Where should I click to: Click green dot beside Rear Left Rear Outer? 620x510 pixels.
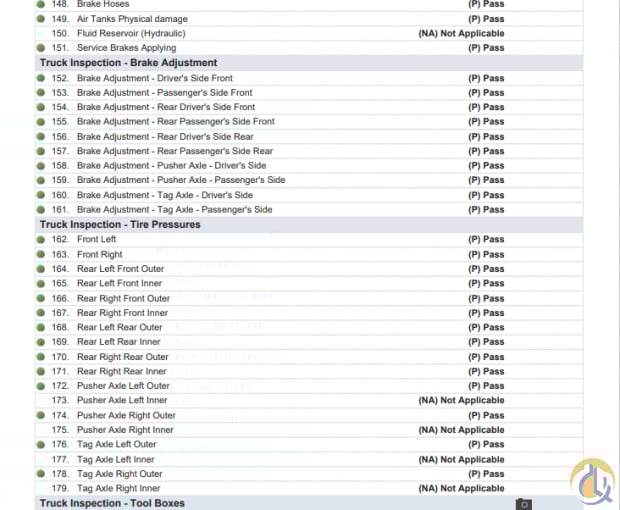tap(41, 327)
